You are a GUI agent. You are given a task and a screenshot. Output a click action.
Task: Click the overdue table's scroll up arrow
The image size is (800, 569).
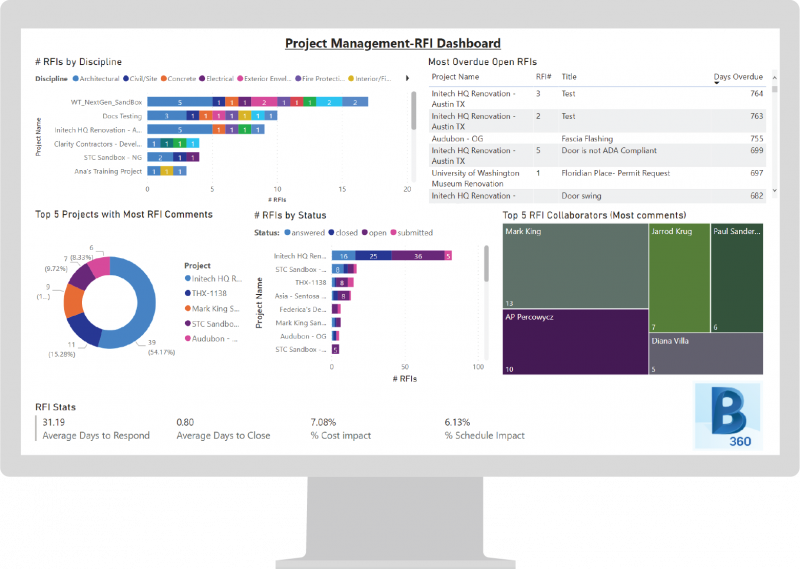point(774,78)
